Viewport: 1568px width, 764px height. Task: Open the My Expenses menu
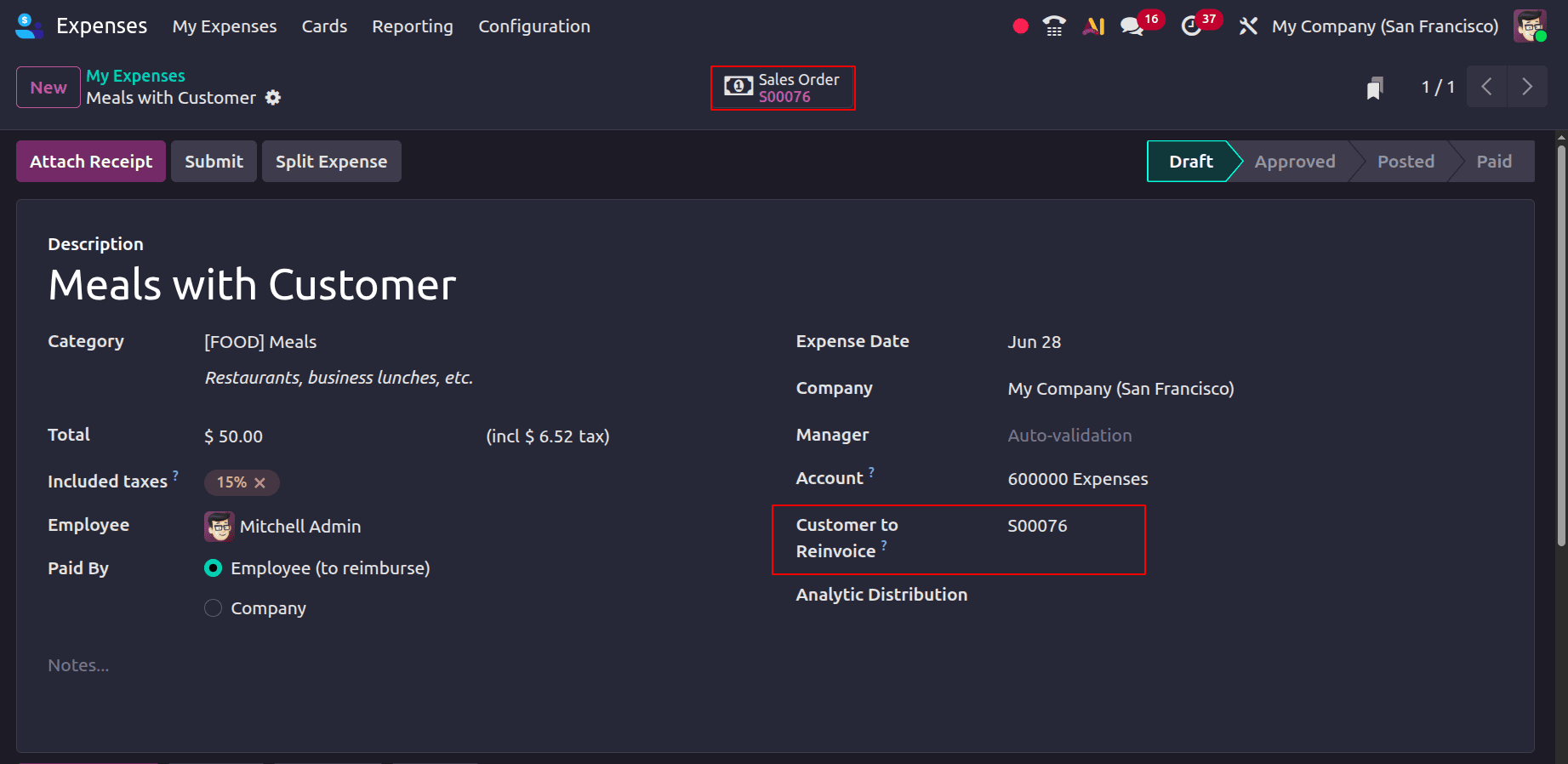tap(225, 26)
